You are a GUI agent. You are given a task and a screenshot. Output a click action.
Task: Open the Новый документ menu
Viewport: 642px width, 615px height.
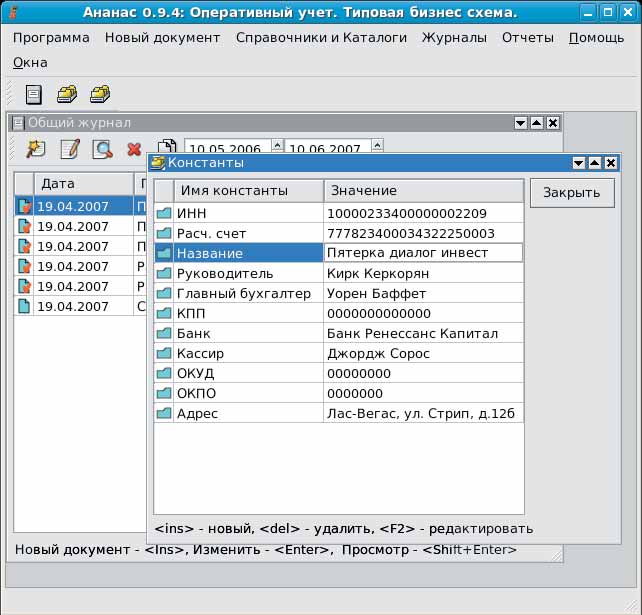163,38
